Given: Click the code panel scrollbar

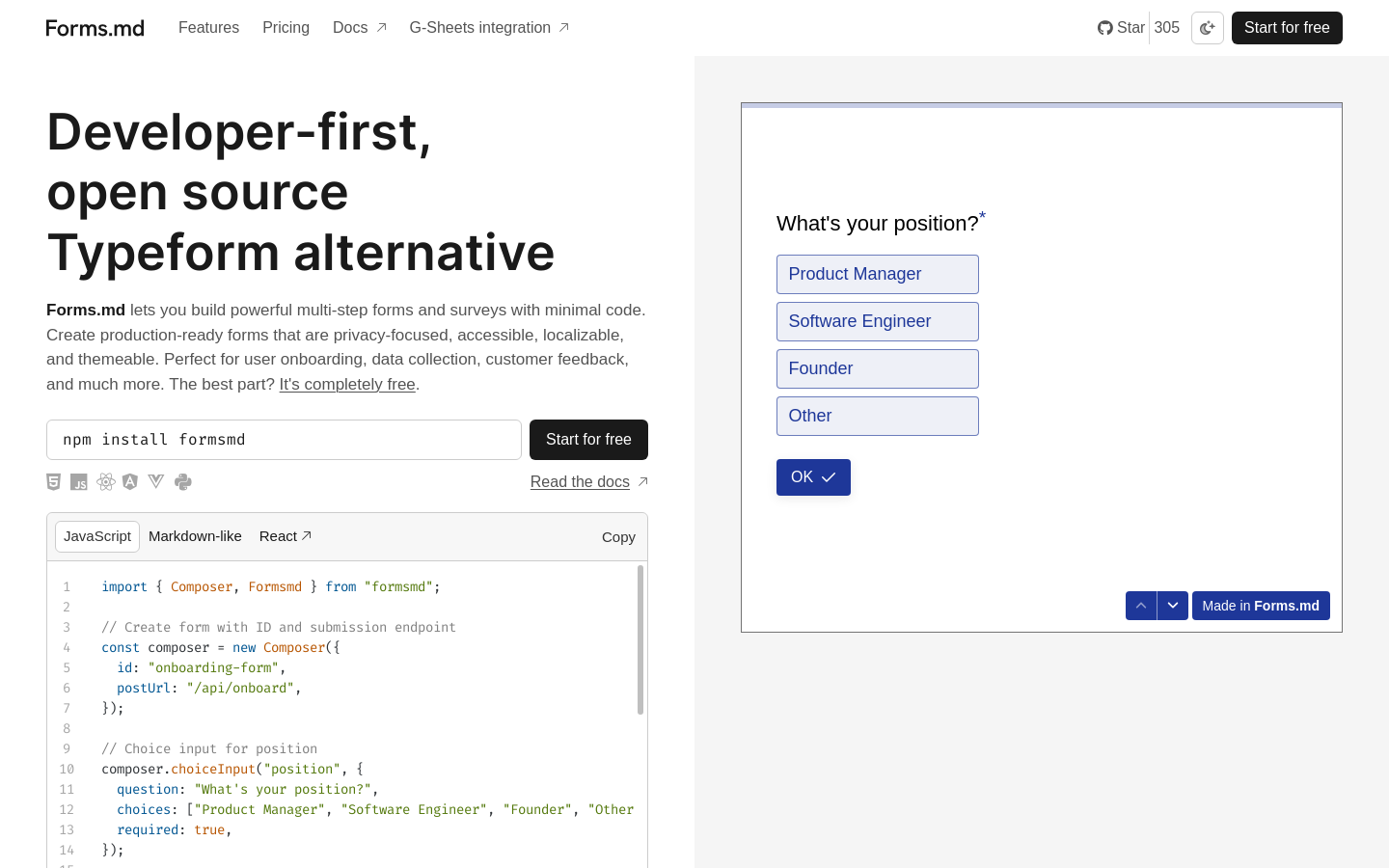Looking at the screenshot, I should pyautogui.click(x=640, y=640).
